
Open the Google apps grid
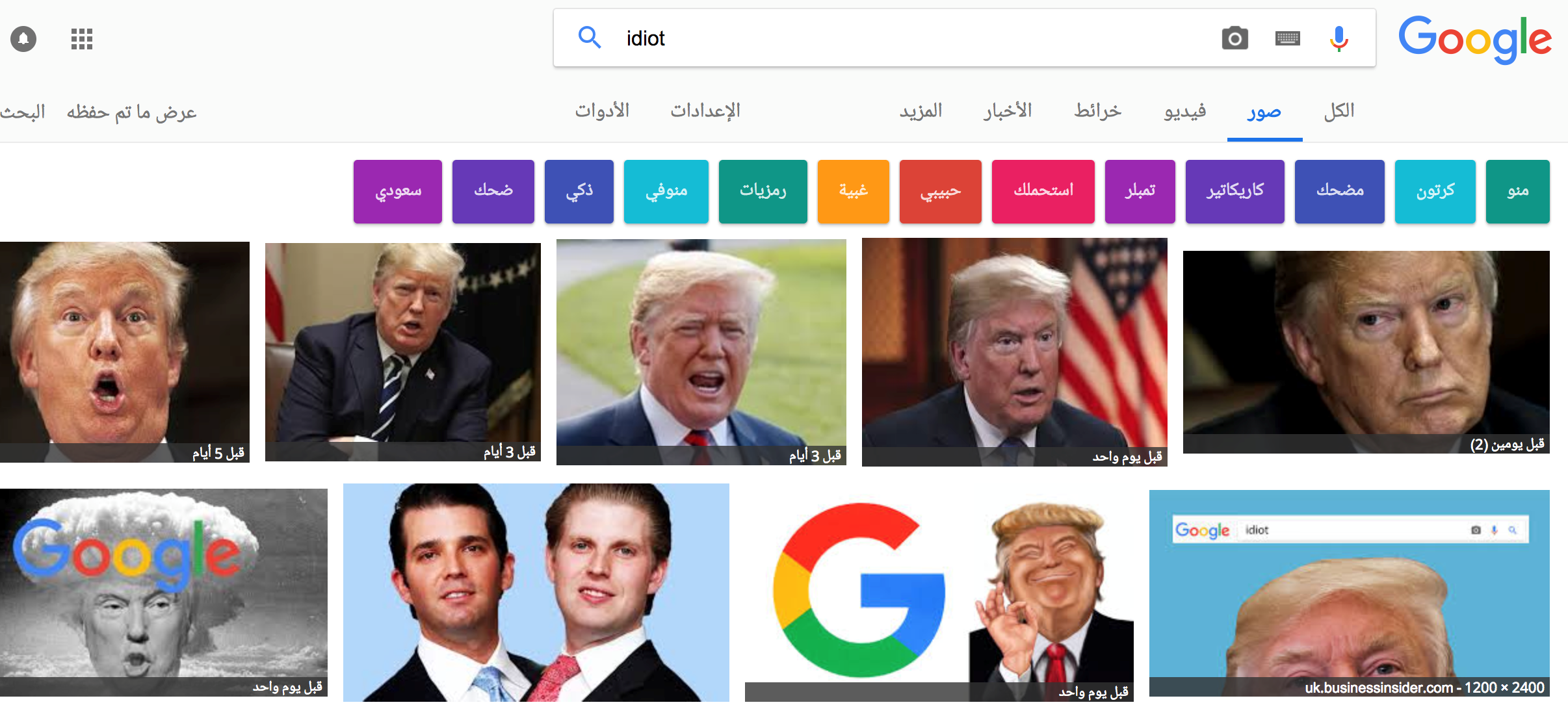click(82, 39)
